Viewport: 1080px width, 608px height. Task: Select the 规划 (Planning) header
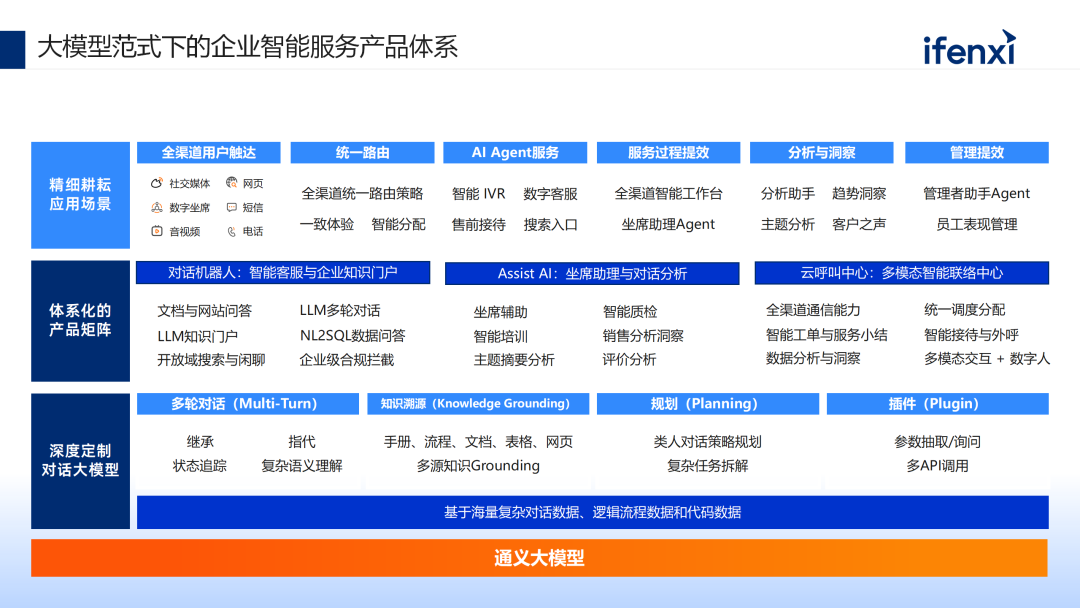coord(707,404)
